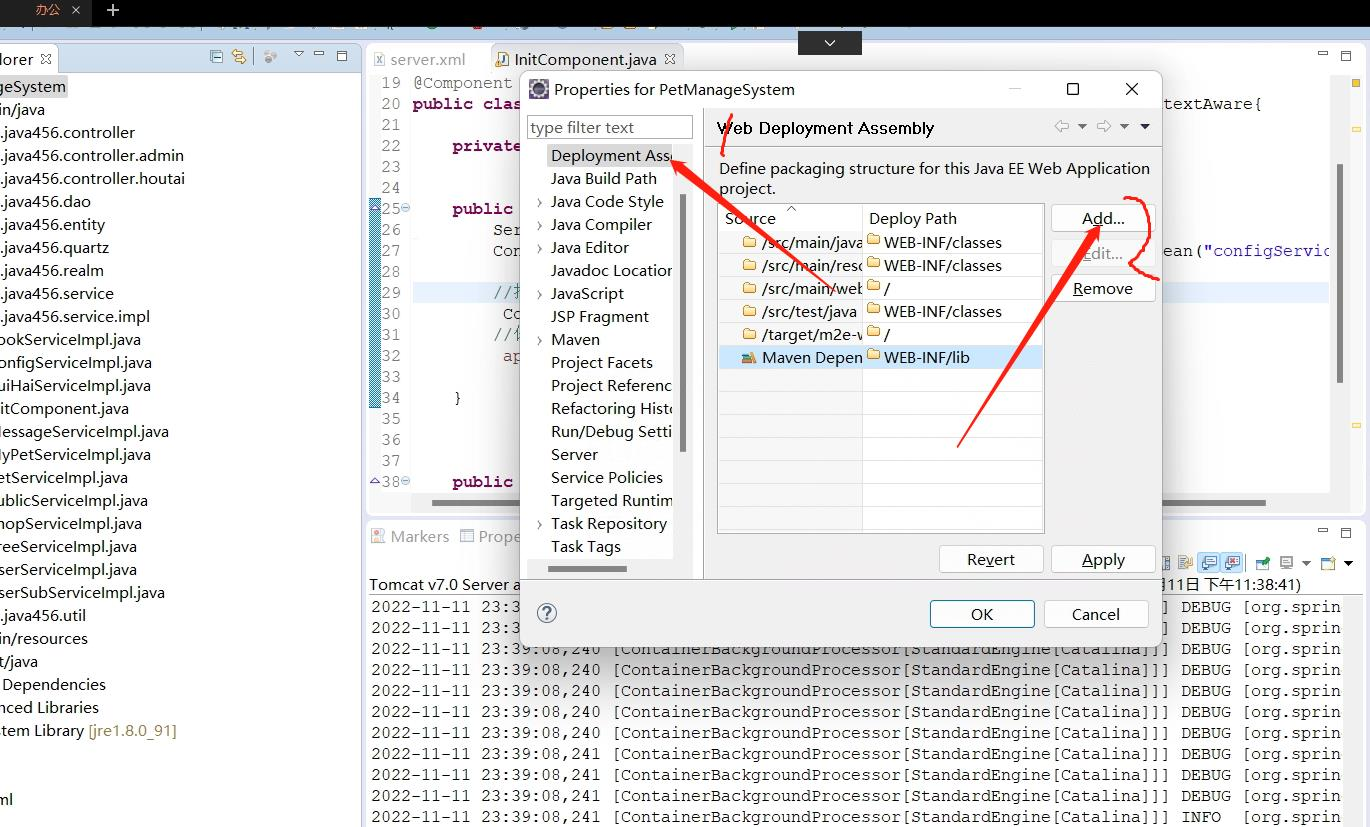Toggle Link with Editor in Package Explorer
The width and height of the screenshot is (1370, 827).
point(238,57)
